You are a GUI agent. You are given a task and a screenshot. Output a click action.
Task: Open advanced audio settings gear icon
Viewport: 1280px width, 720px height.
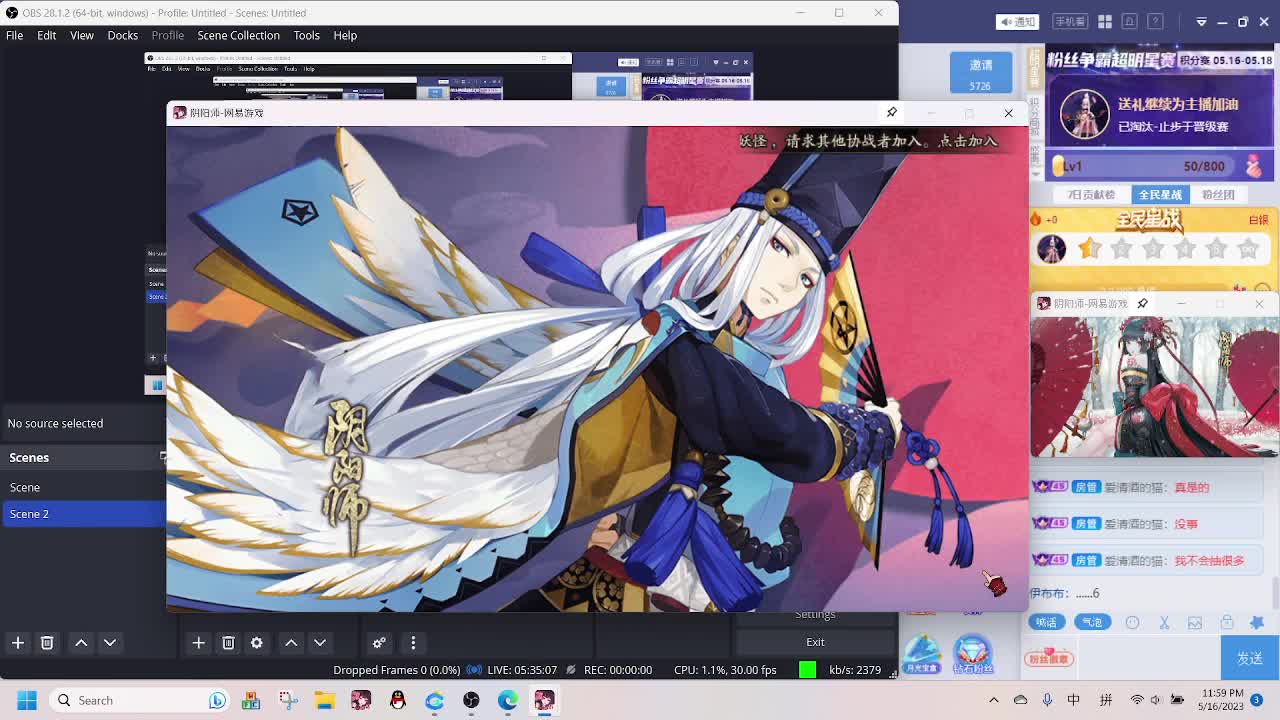[379, 643]
